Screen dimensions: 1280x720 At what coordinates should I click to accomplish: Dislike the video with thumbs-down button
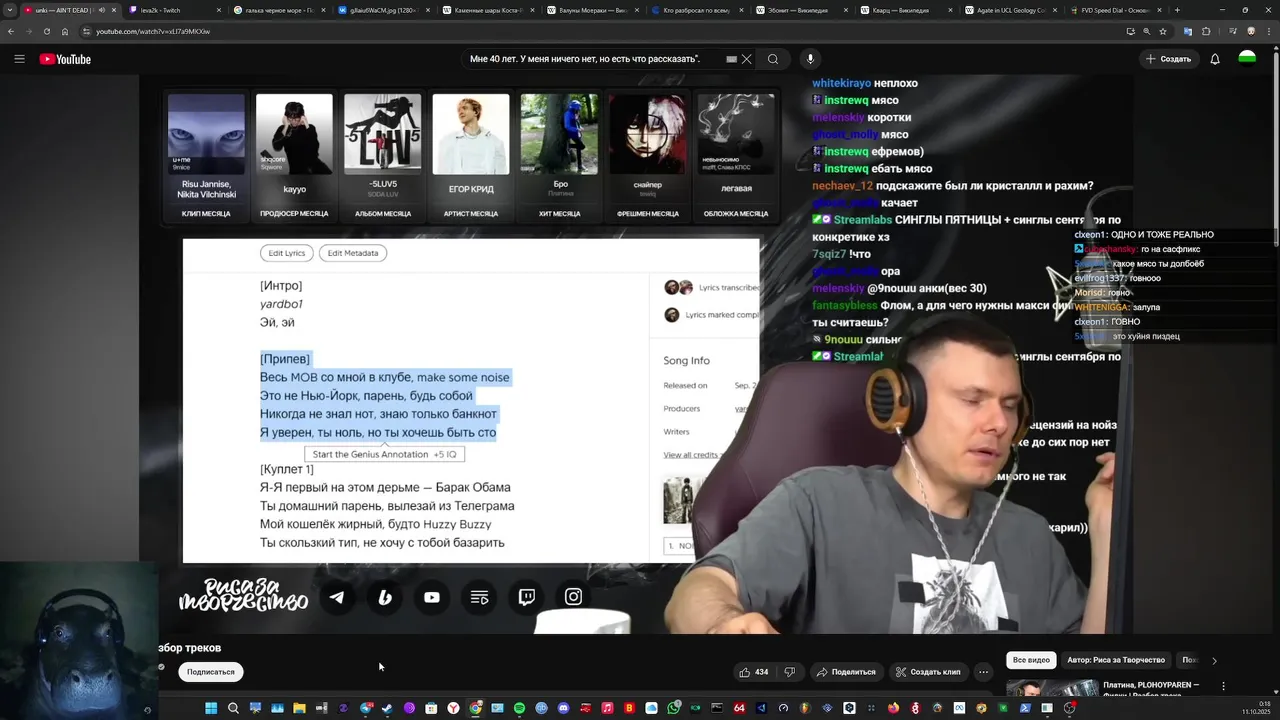(x=789, y=672)
